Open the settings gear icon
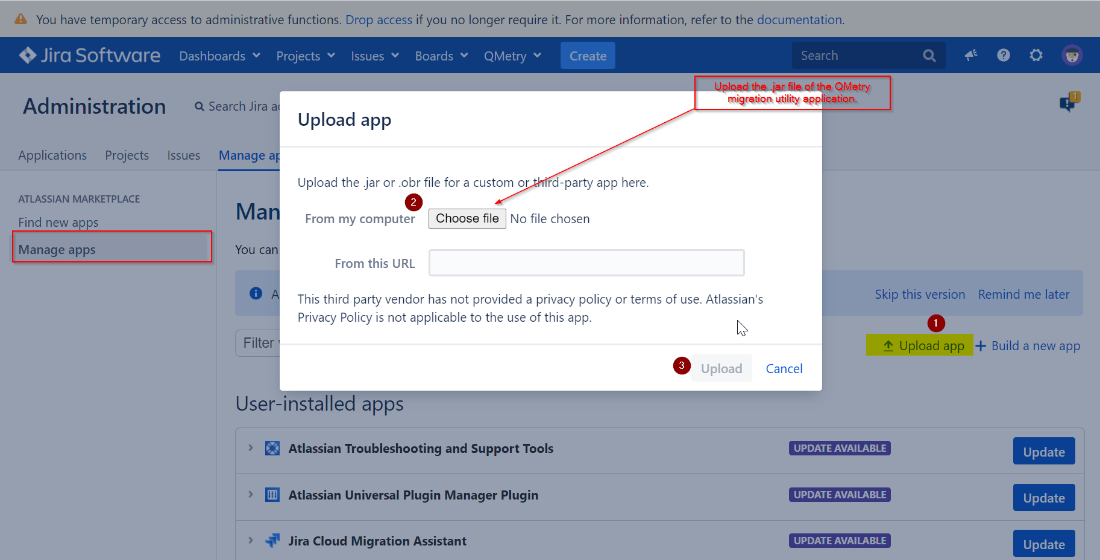 [1036, 55]
